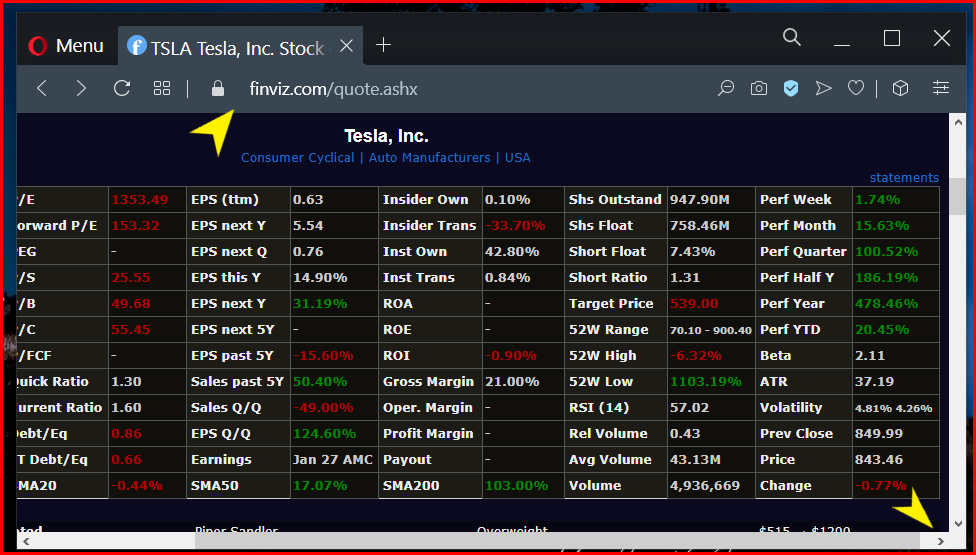Open the ad blocker shield icon
The width and height of the screenshot is (976, 555).
click(x=791, y=88)
